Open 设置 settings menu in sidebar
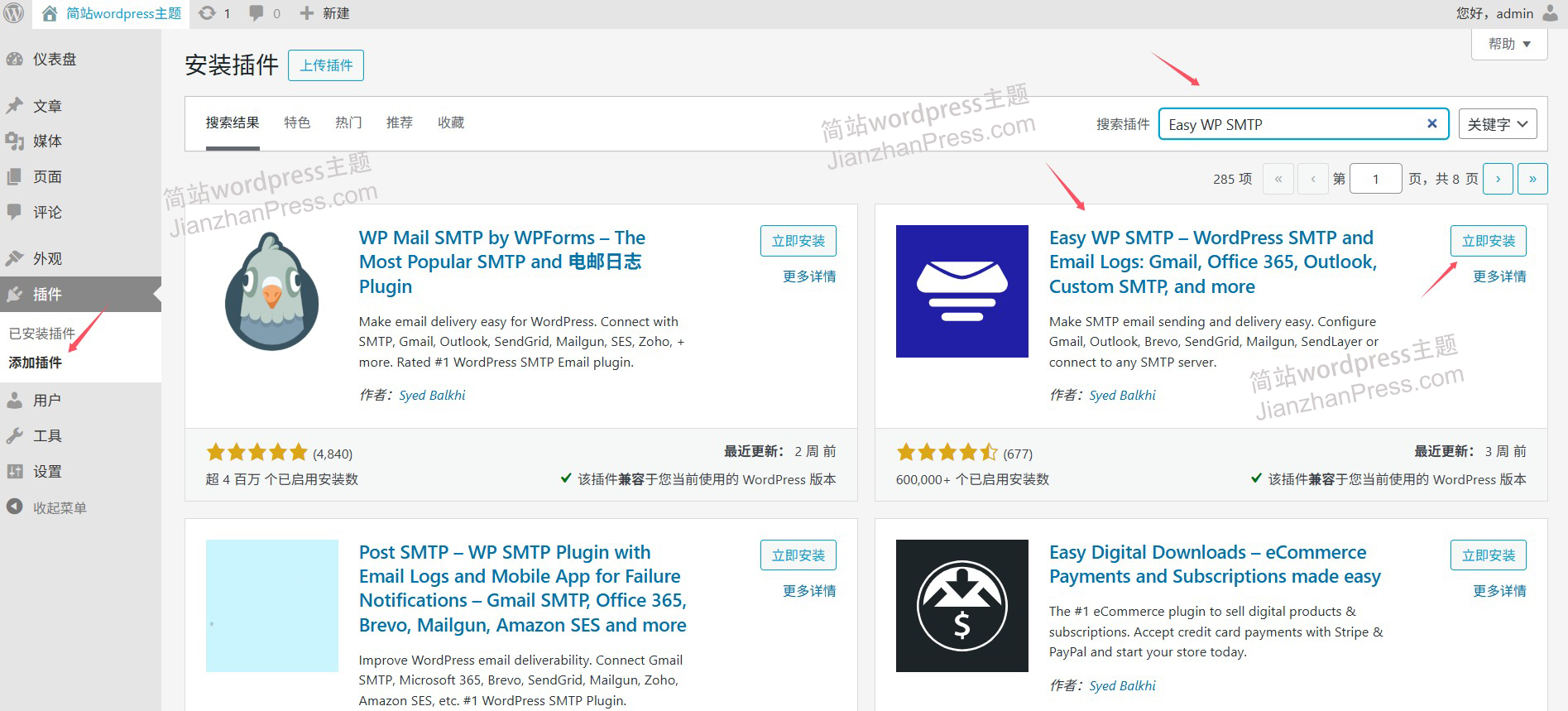This screenshot has width=1568, height=711. [47, 472]
